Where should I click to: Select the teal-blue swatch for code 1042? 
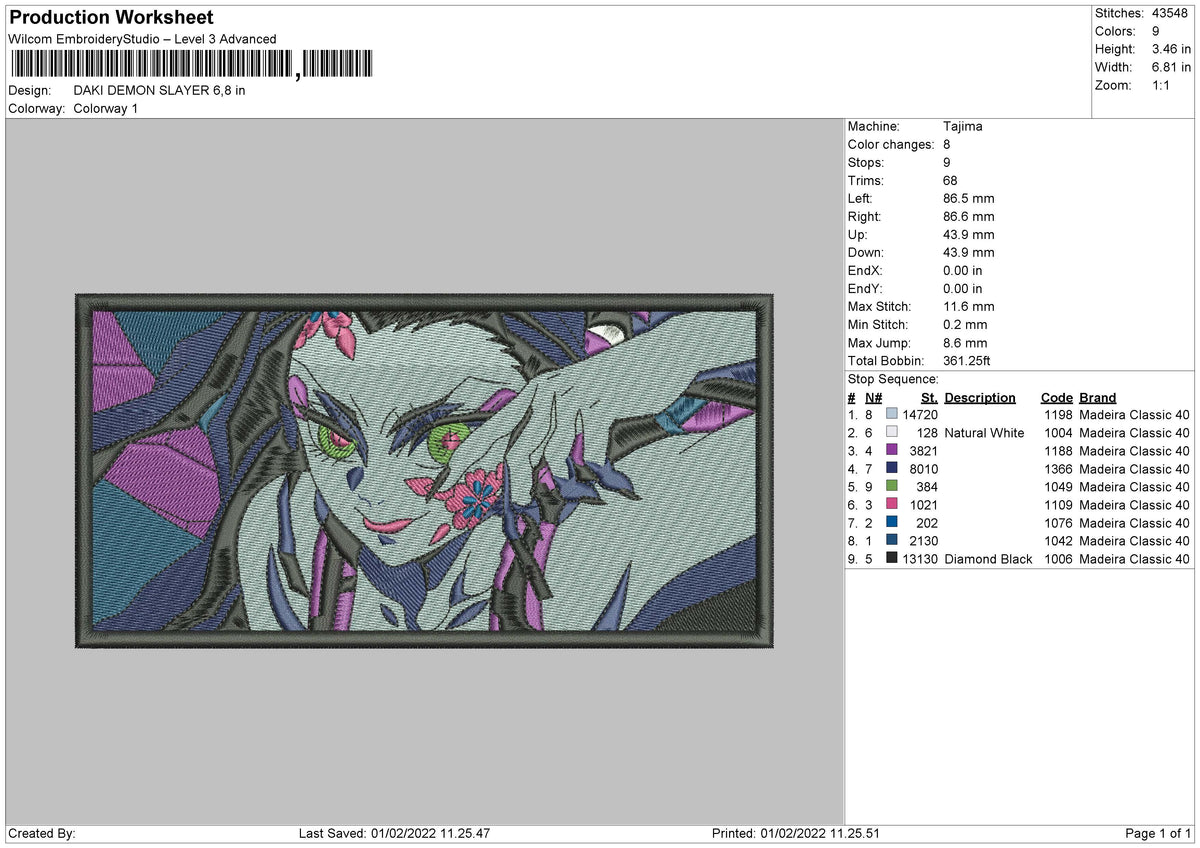(x=892, y=541)
